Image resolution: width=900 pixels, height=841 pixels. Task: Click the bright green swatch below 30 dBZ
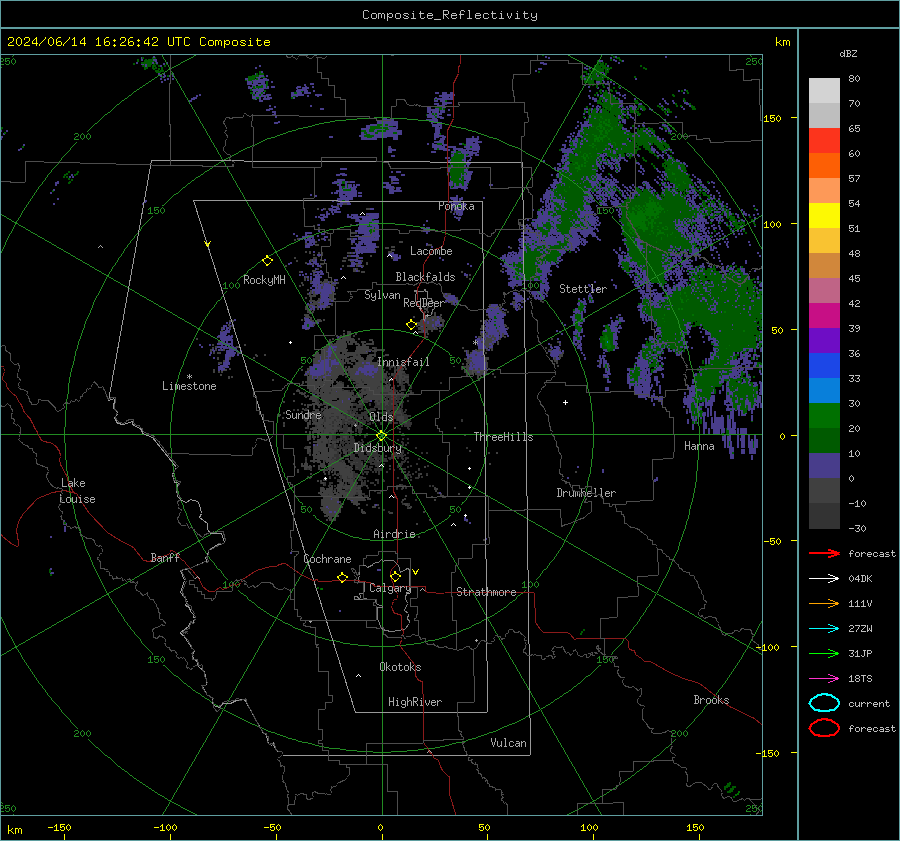(824, 416)
